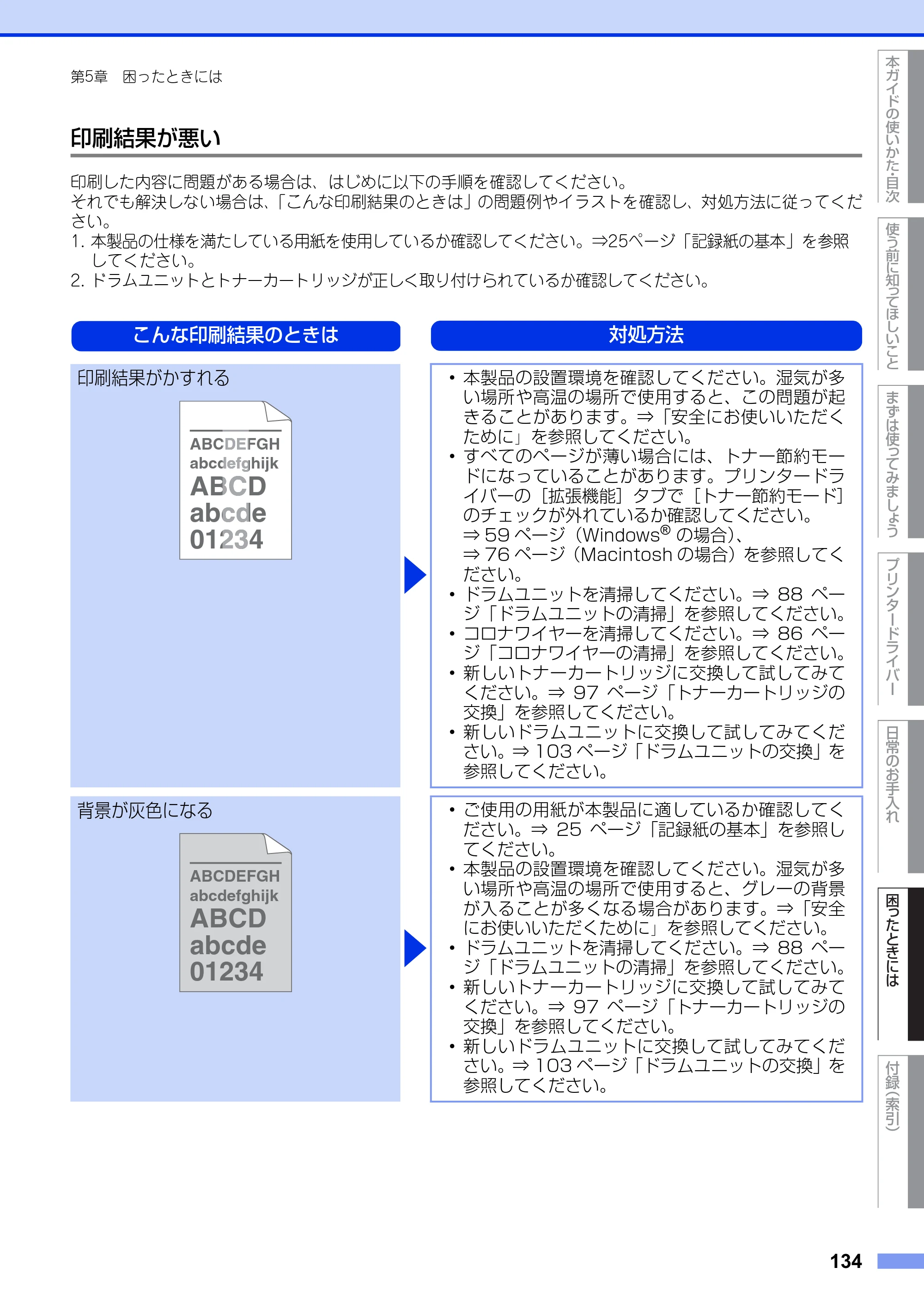
Task: Open 88 ページ「ドラムユニットの清掃」 in the faded-print section
Action: click(x=654, y=603)
